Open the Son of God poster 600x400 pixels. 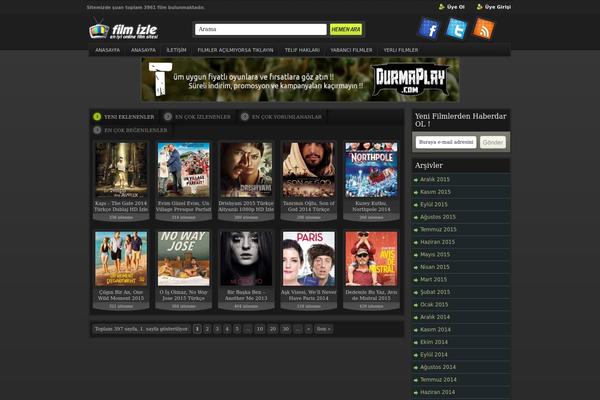308,170
